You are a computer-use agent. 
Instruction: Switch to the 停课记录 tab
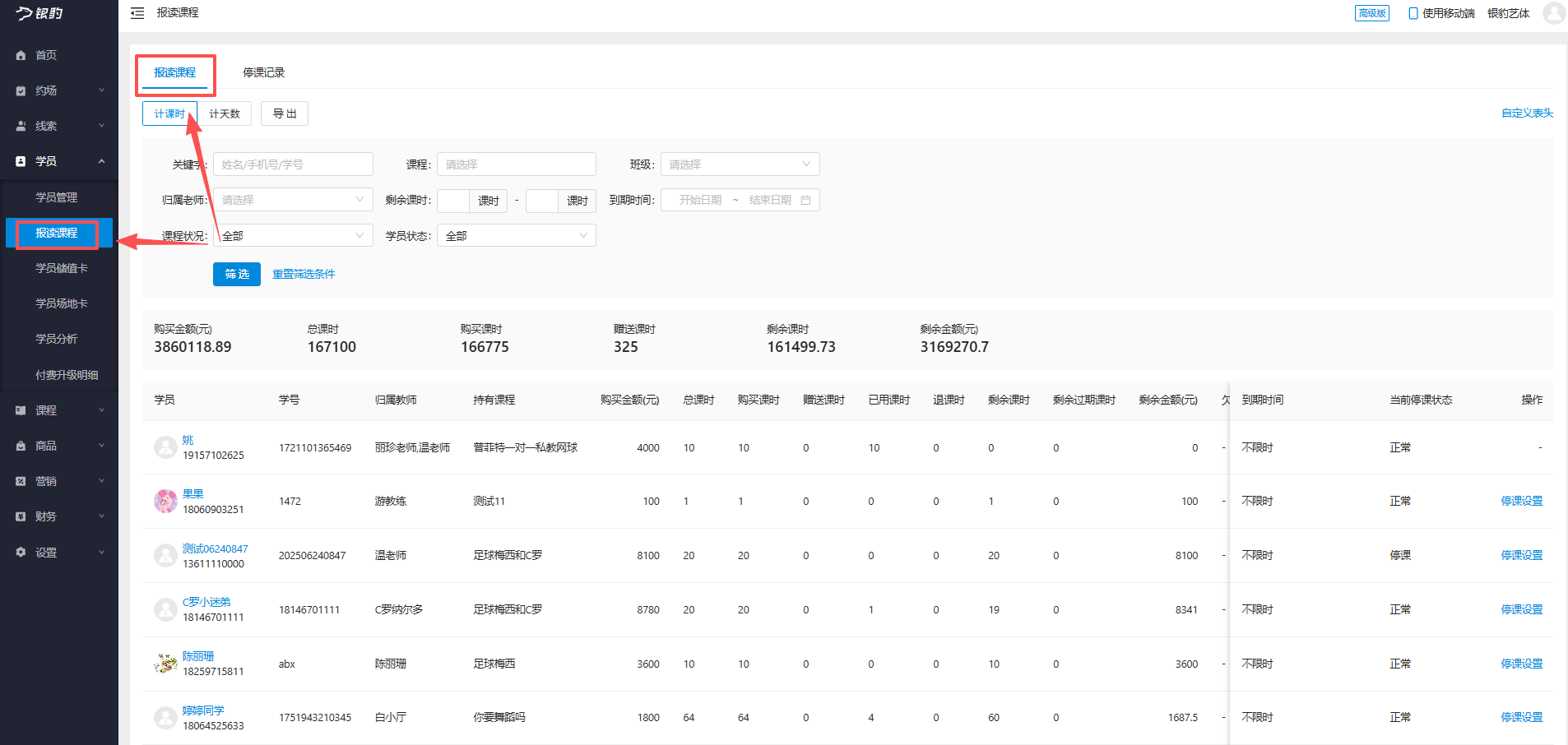pyautogui.click(x=263, y=72)
